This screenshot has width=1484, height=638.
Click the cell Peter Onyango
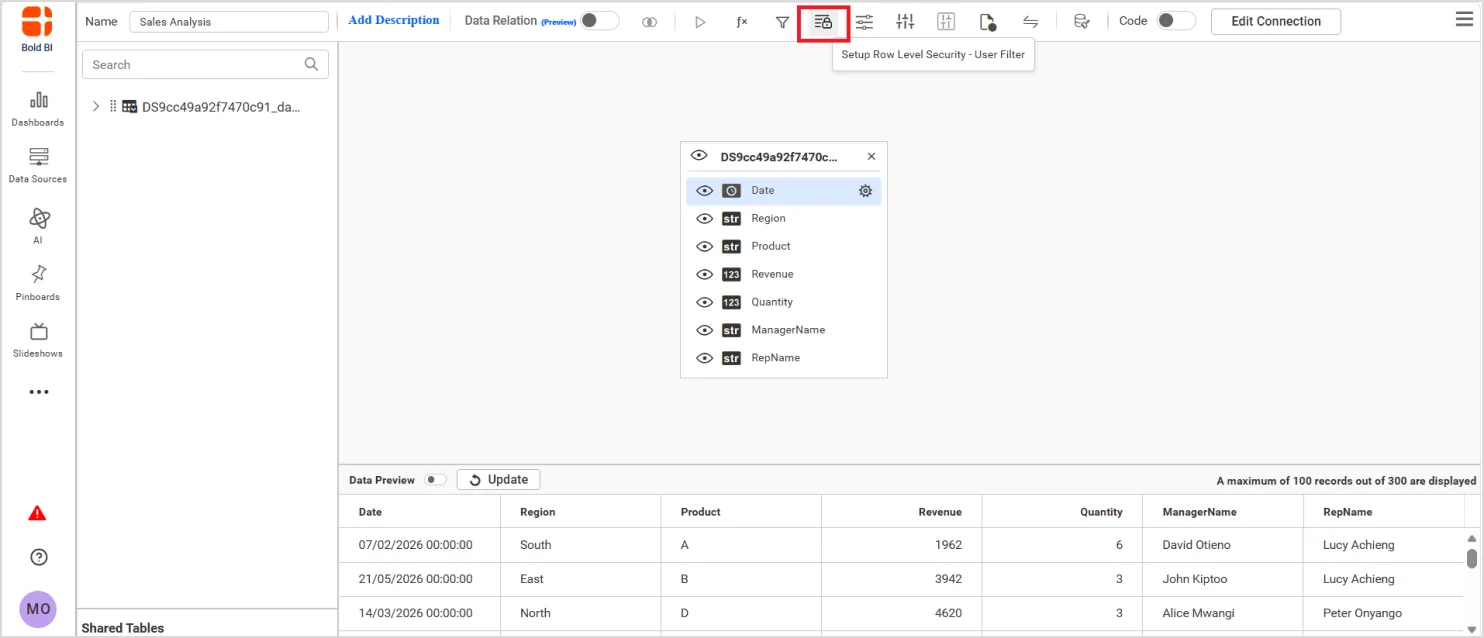1384,613
